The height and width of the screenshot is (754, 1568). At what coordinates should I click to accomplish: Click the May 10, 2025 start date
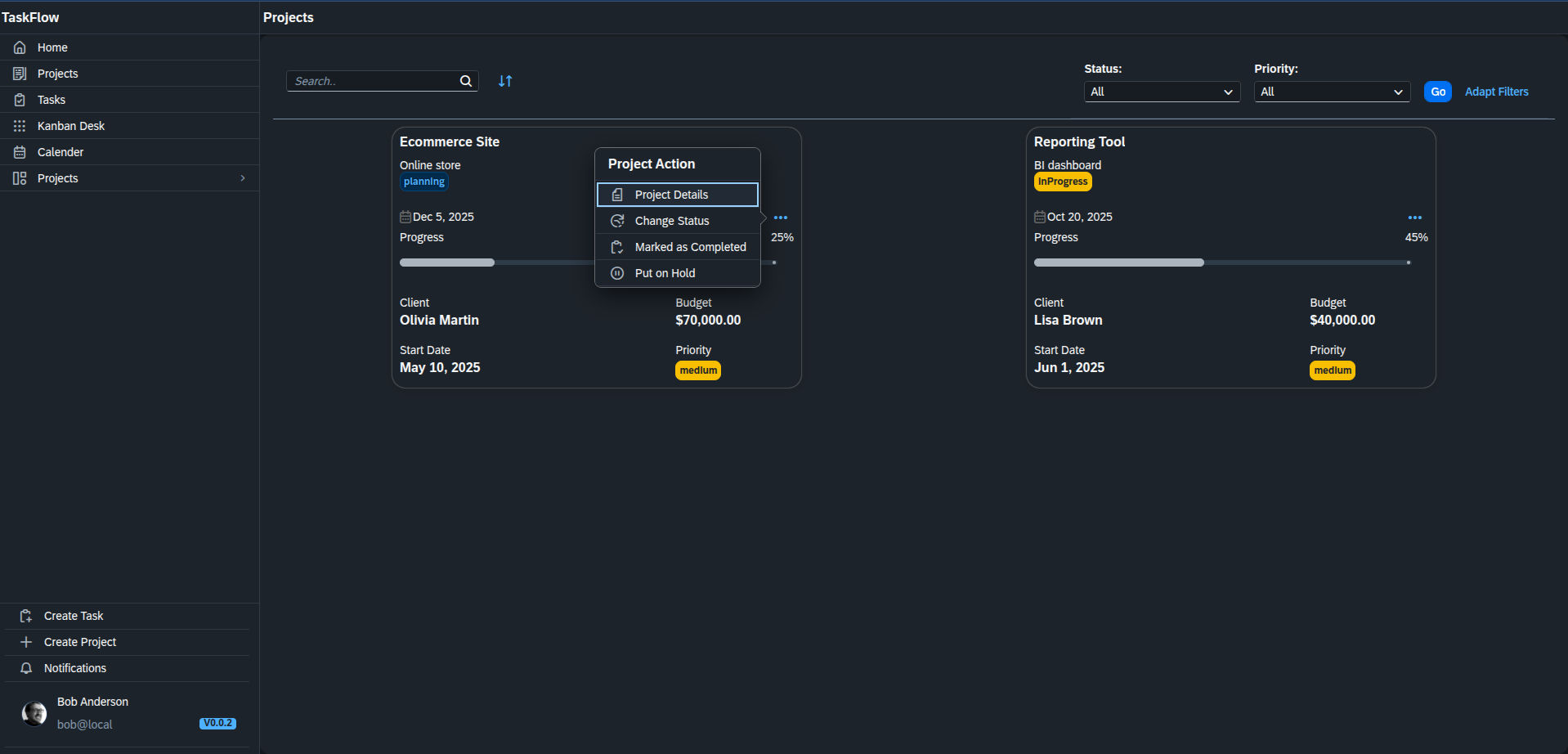pos(440,367)
